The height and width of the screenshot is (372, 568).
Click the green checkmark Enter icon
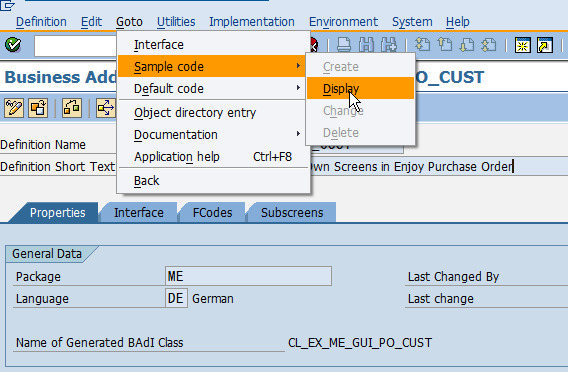[13, 45]
